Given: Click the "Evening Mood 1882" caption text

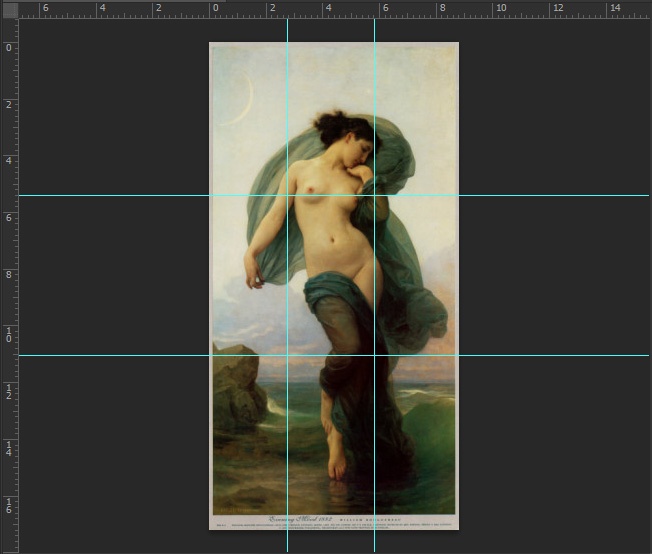Looking at the screenshot, I should pos(300,519).
